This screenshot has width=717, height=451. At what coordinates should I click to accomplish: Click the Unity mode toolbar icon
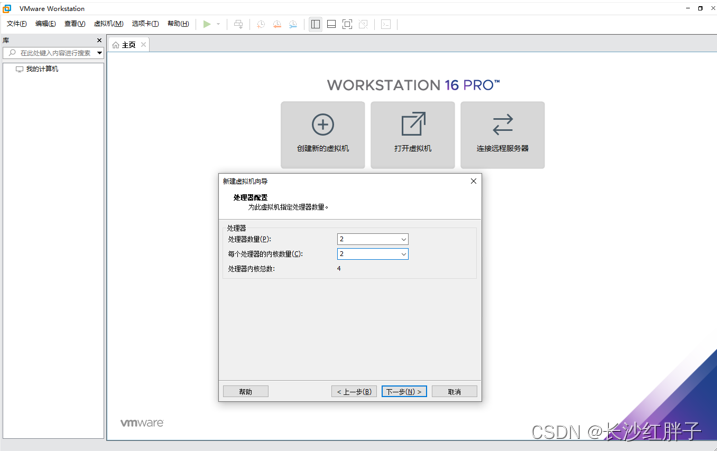click(x=364, y=24)
